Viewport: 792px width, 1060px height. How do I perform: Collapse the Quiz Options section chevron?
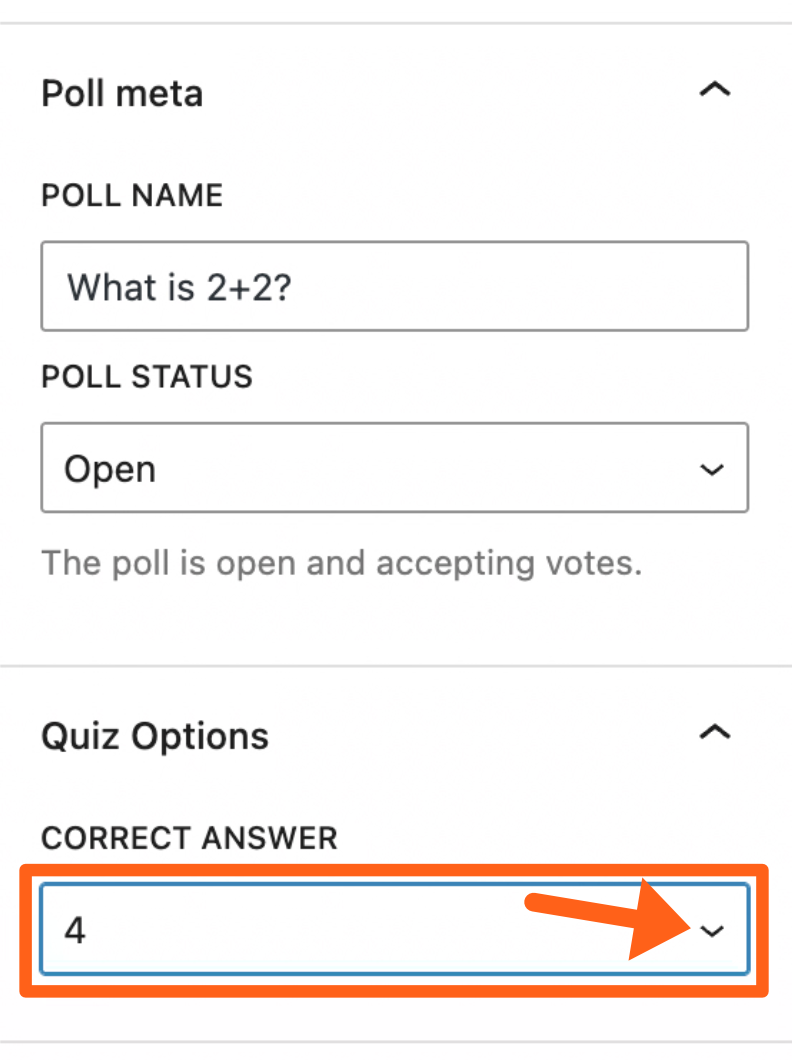pyautogui.click(x=714, y=733)
